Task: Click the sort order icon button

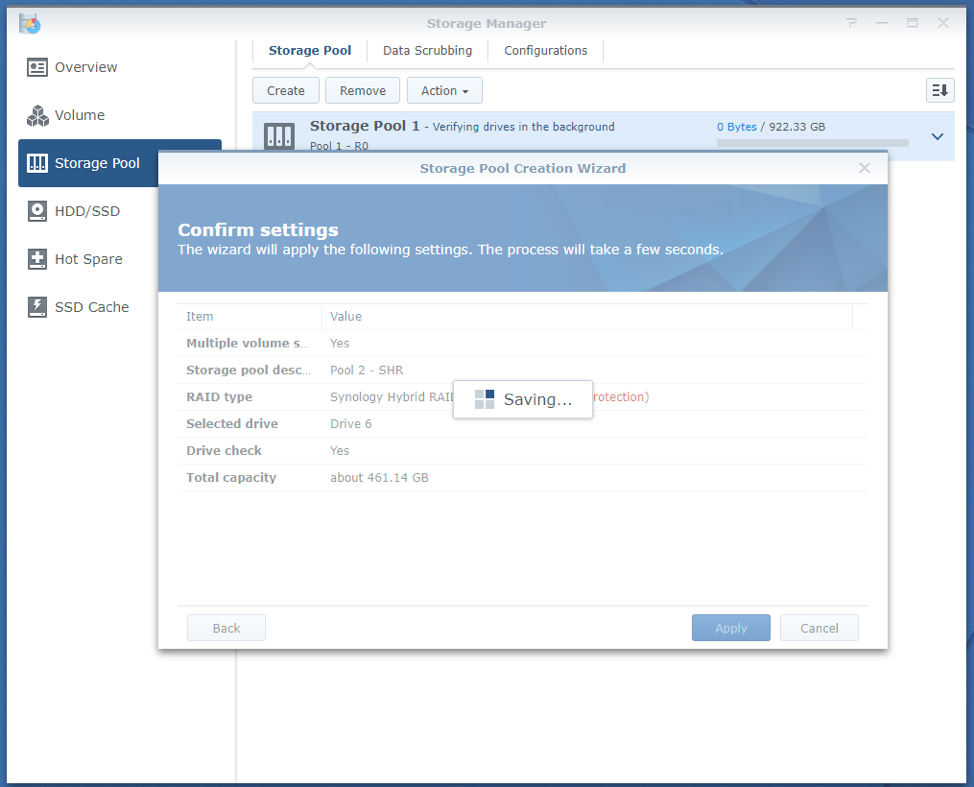Action: click(x=939, y=90)
